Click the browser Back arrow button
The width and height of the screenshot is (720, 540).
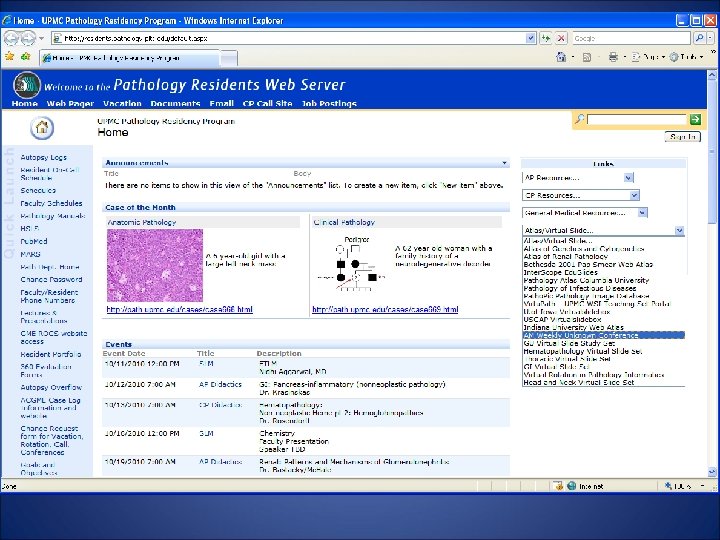(x=11, y=38)
